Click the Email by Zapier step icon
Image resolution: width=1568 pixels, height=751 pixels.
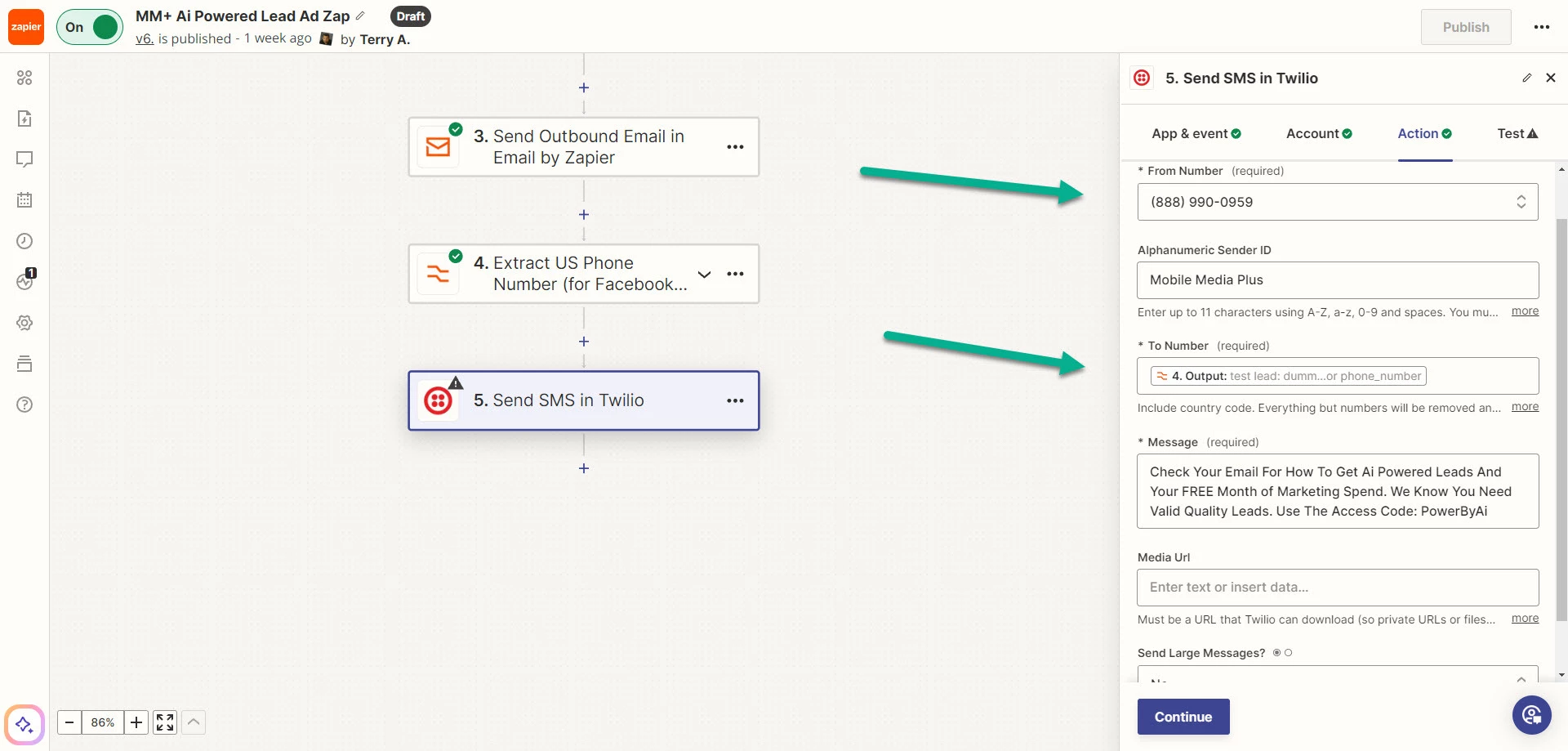click(x=439, y=147)
